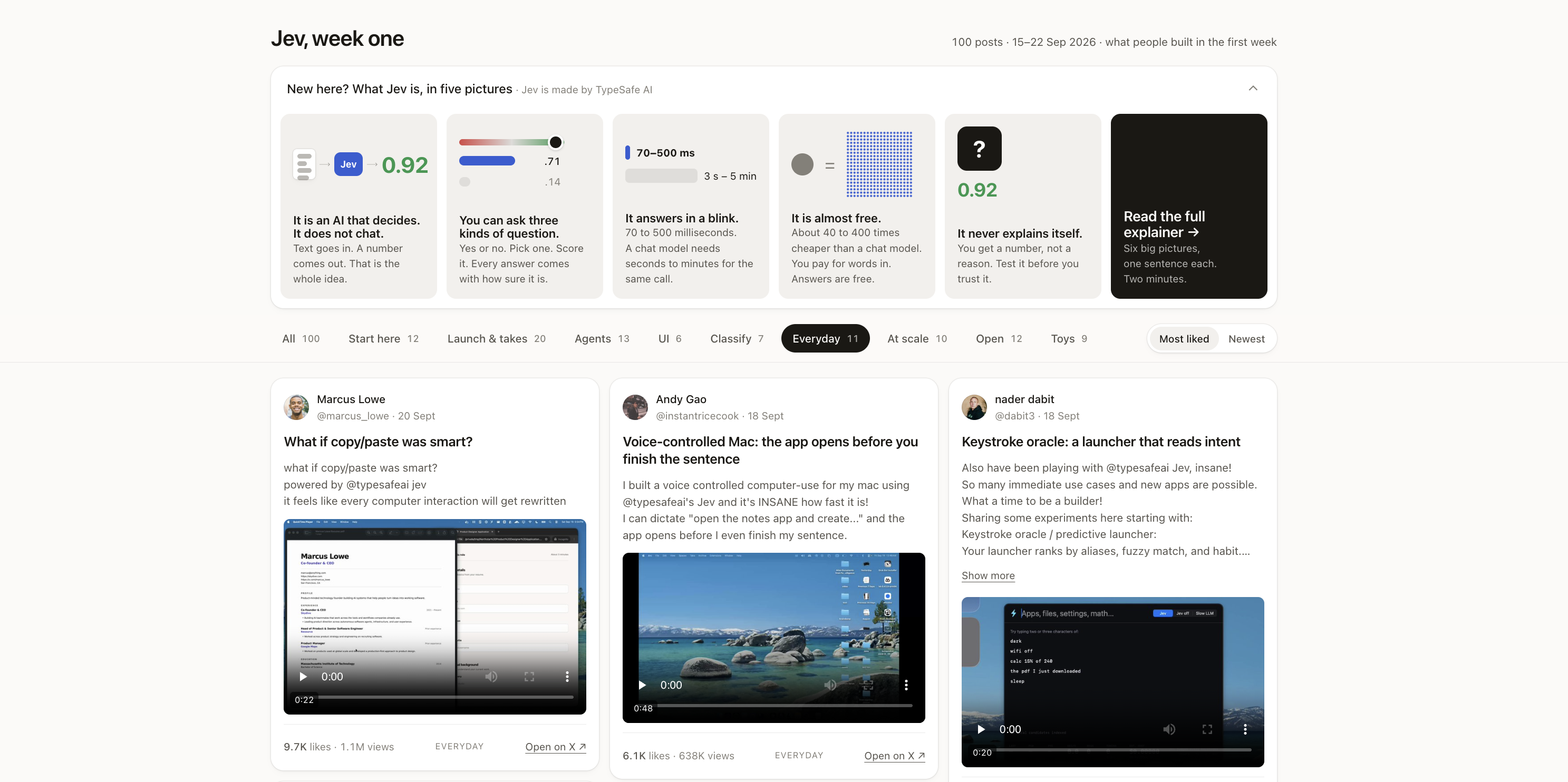Enter fullscreen on nader dabit's video
Image resolution: width=1568 pixels, height=782 pixels.
pos(1207,730)
